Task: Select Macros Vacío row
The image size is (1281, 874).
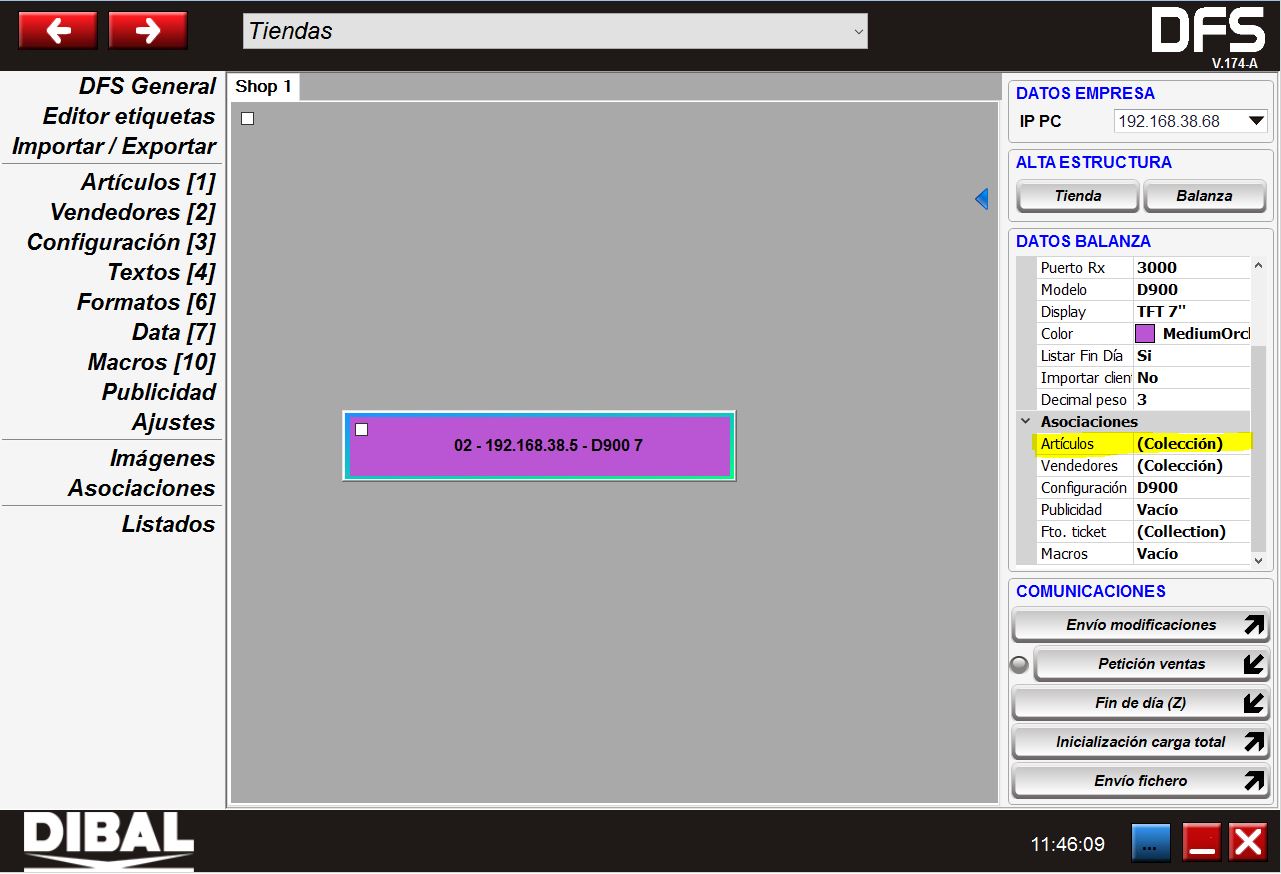Action: click(x=1143, y=554)
